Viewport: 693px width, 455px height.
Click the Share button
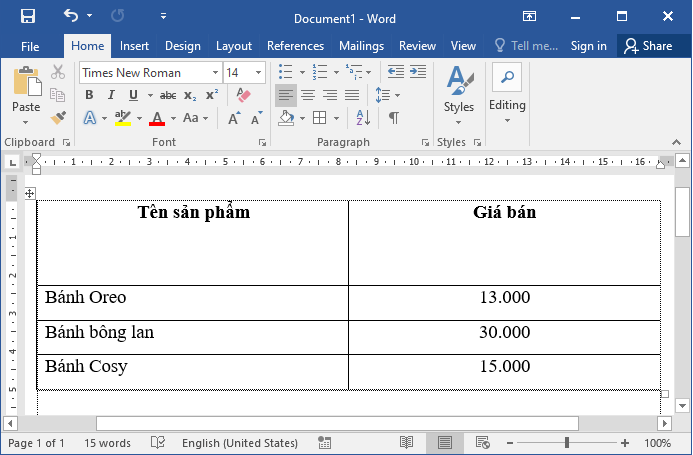tap(647, 46)
